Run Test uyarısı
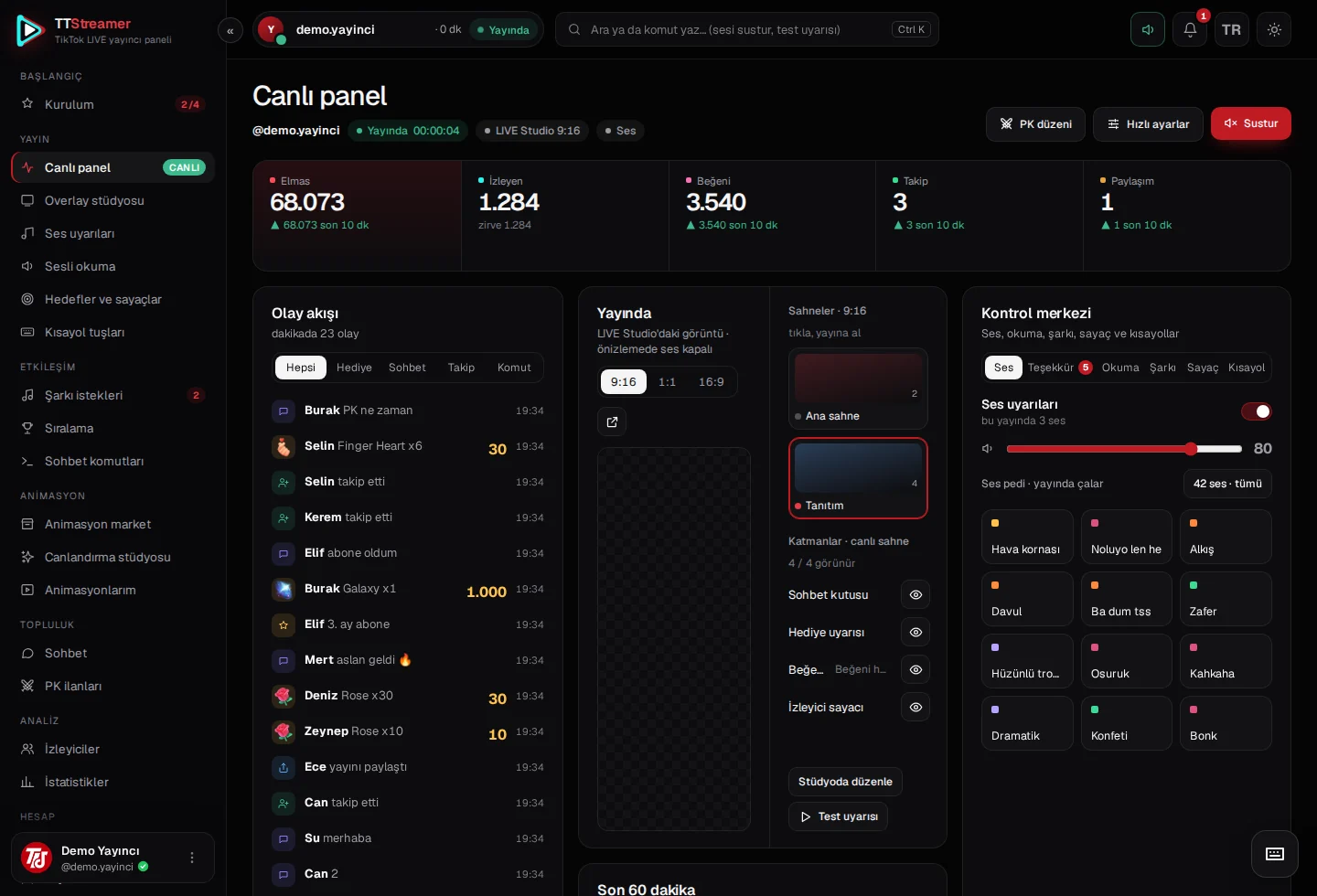Screen dimensions: 1317x896 coord(838,816)
